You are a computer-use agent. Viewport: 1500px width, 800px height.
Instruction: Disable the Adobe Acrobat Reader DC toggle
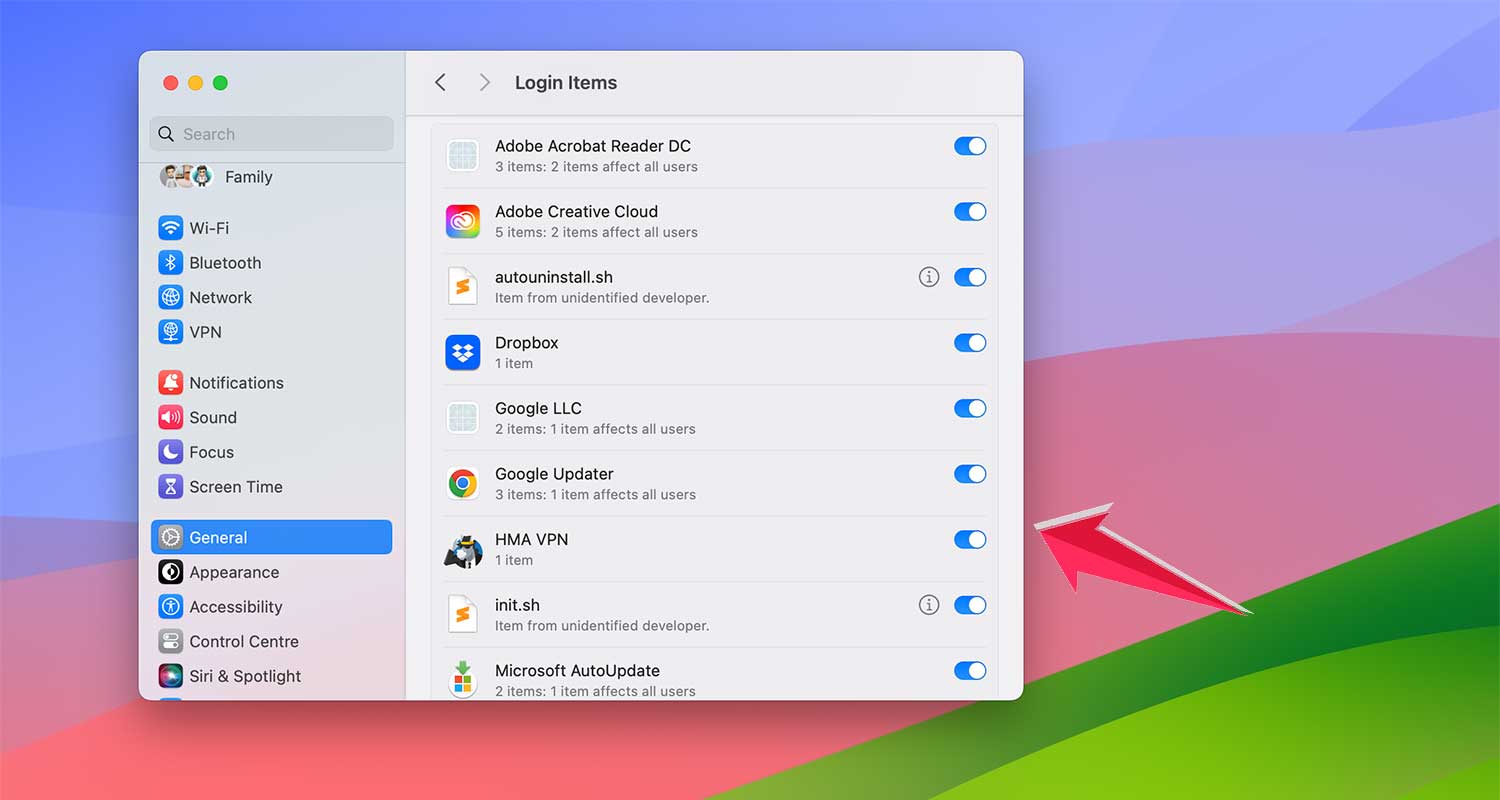click(969, 146)
